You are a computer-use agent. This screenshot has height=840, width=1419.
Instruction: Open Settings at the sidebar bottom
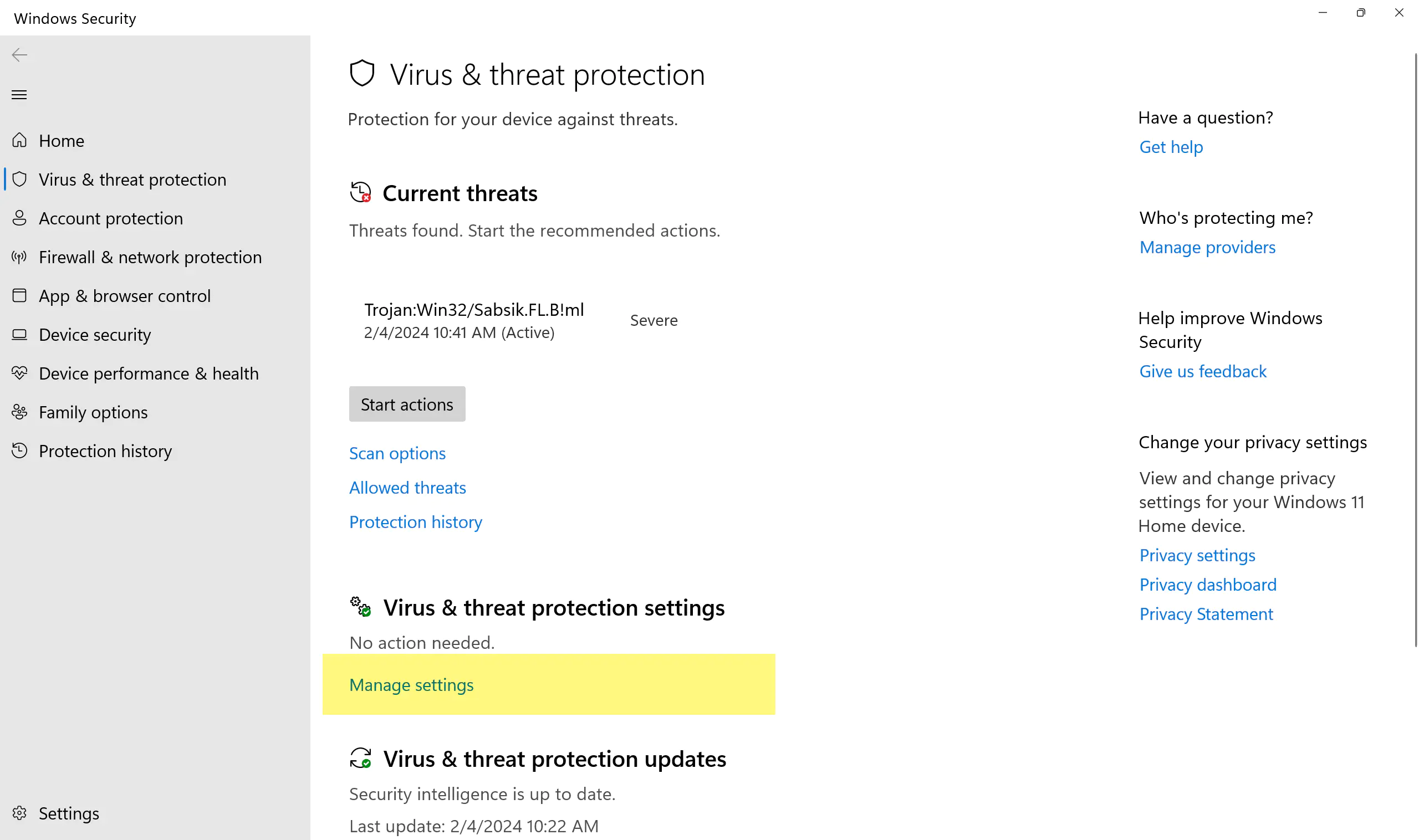click(x=68, y=813)
